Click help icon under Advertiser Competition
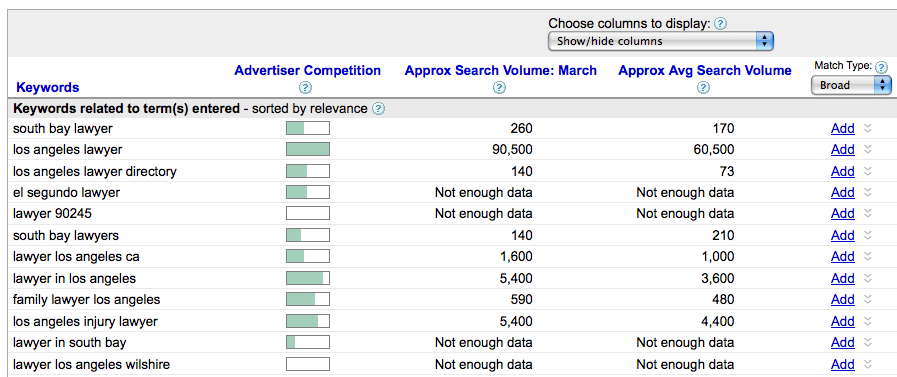Viewport: 897px width, 377px height. [305, 88]
